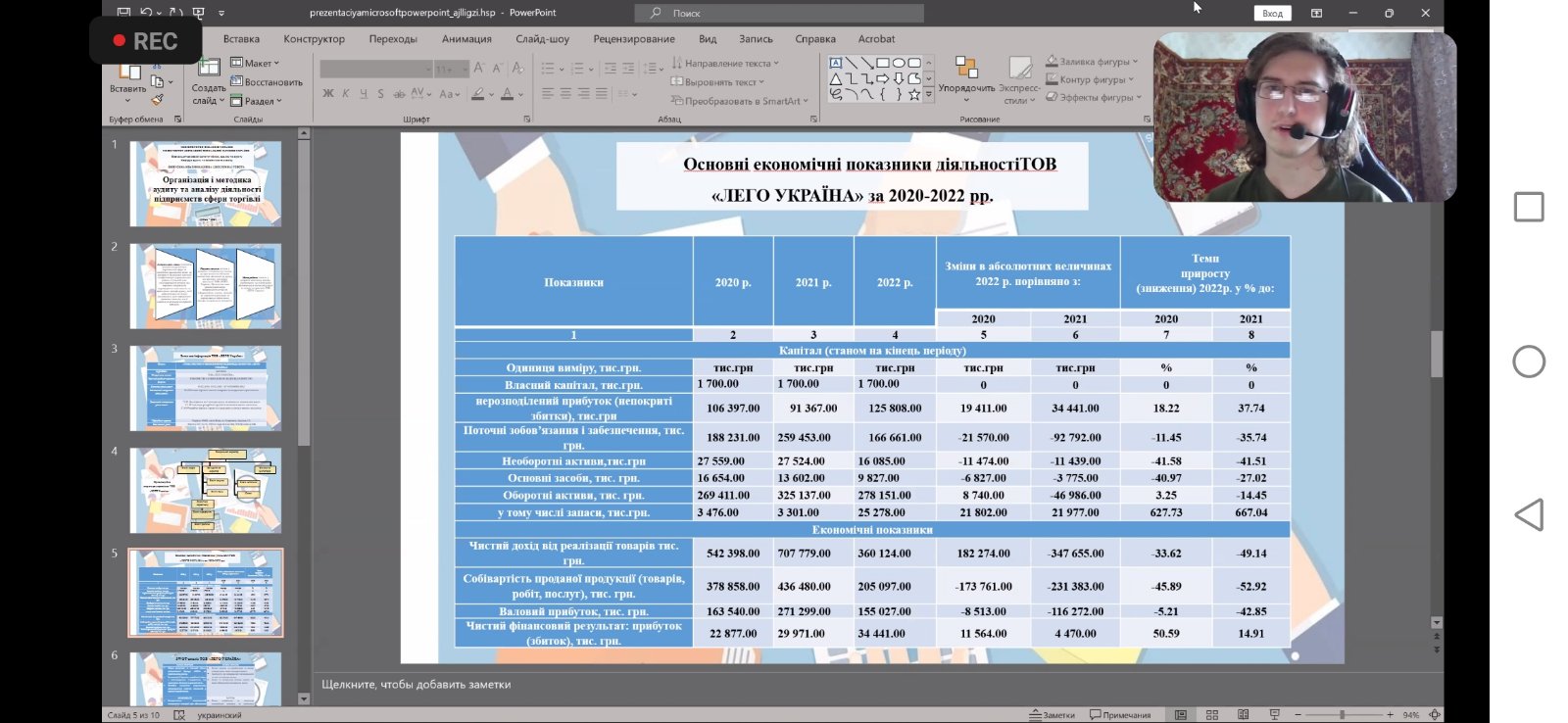Click Восстановить slide button
The width and height of the screenshot is (1568, 723).
tap(267, 82)
